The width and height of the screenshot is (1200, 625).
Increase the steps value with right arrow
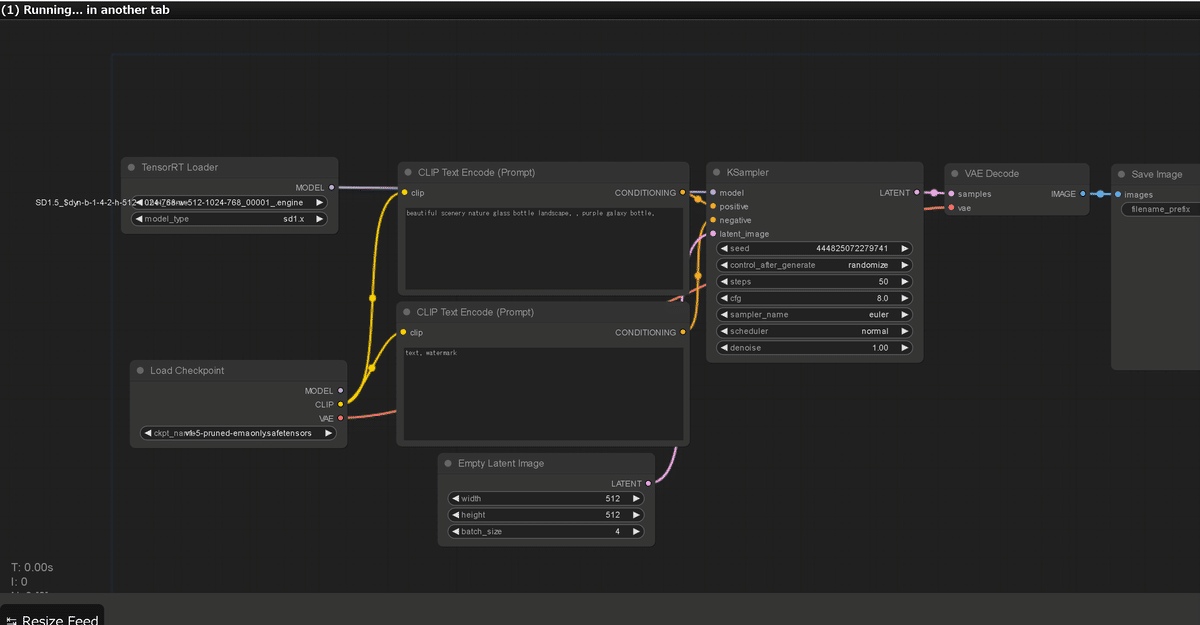(904, 282)
